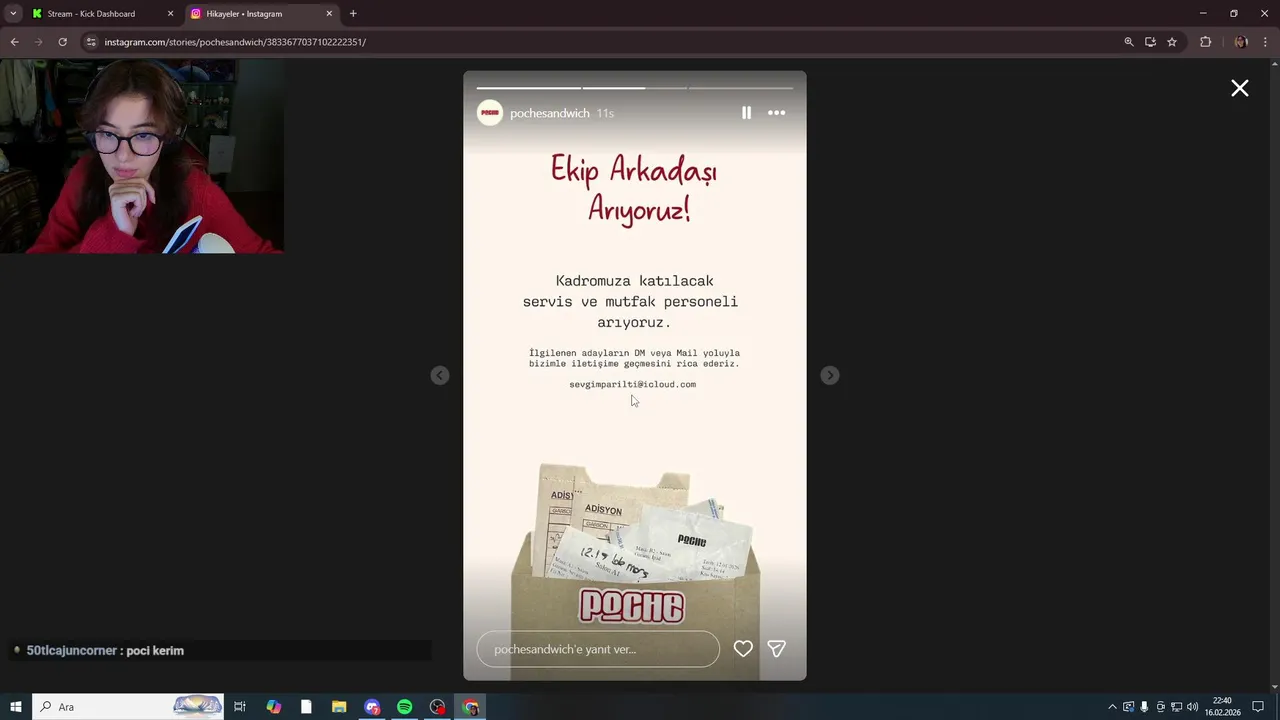This screenshot has width=1280, height=720.
Task: Open the browser Extensions puzzle icon
Action: tap(1205, 42)
